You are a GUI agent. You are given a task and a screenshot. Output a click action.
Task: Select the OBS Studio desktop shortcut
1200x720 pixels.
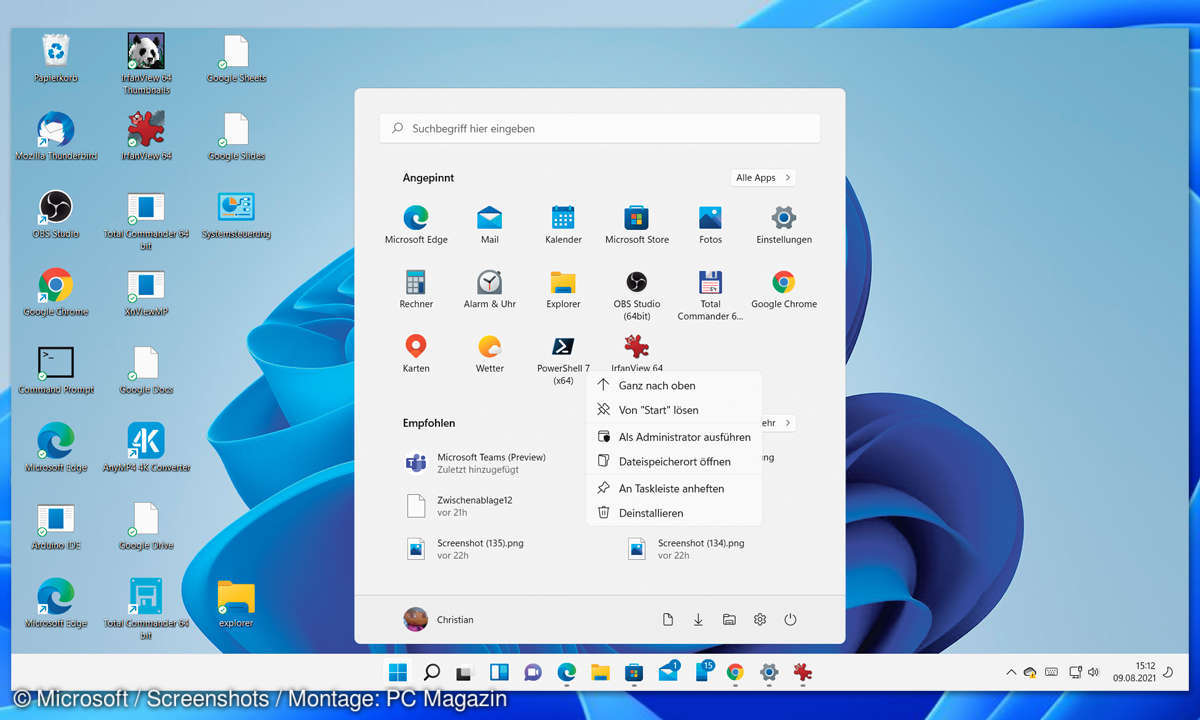click(56, 215)
